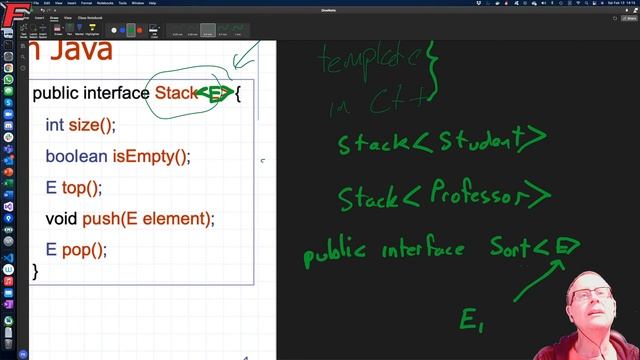
Task: Open Messages from the dock
Action: point(9,91)
